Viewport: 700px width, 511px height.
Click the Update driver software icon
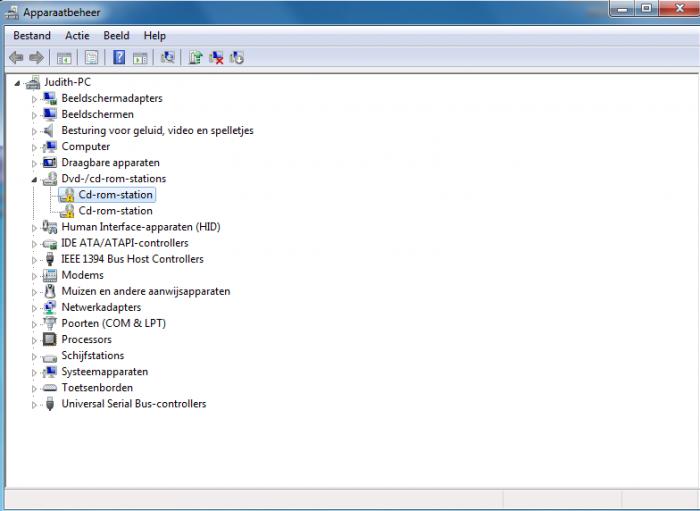point(195,58)
